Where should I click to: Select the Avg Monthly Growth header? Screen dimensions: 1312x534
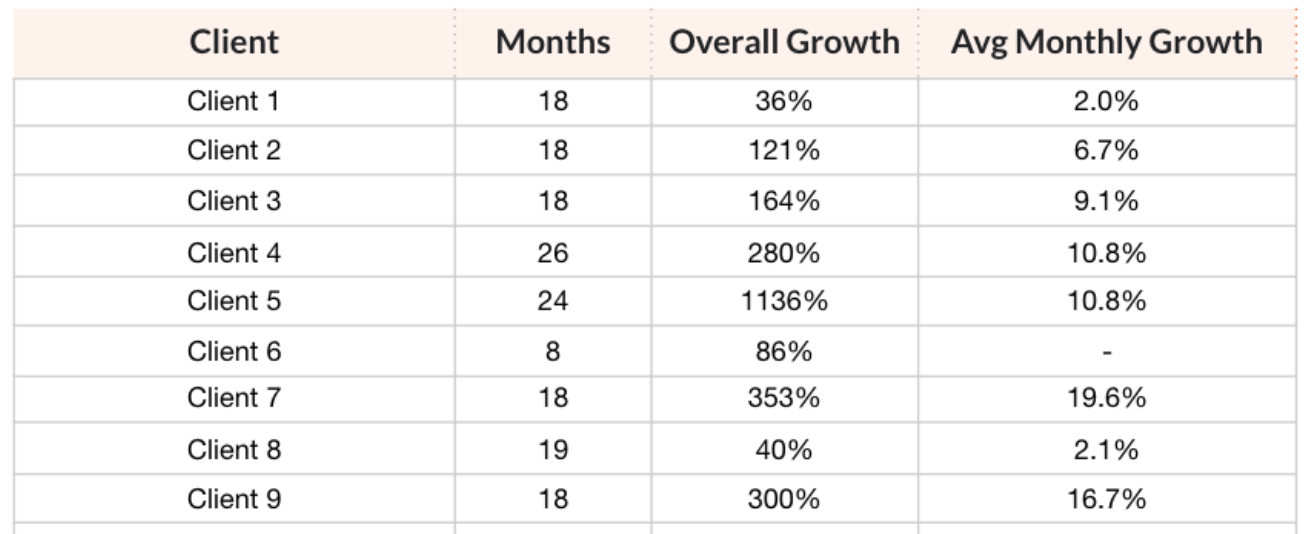point(1106,42)
